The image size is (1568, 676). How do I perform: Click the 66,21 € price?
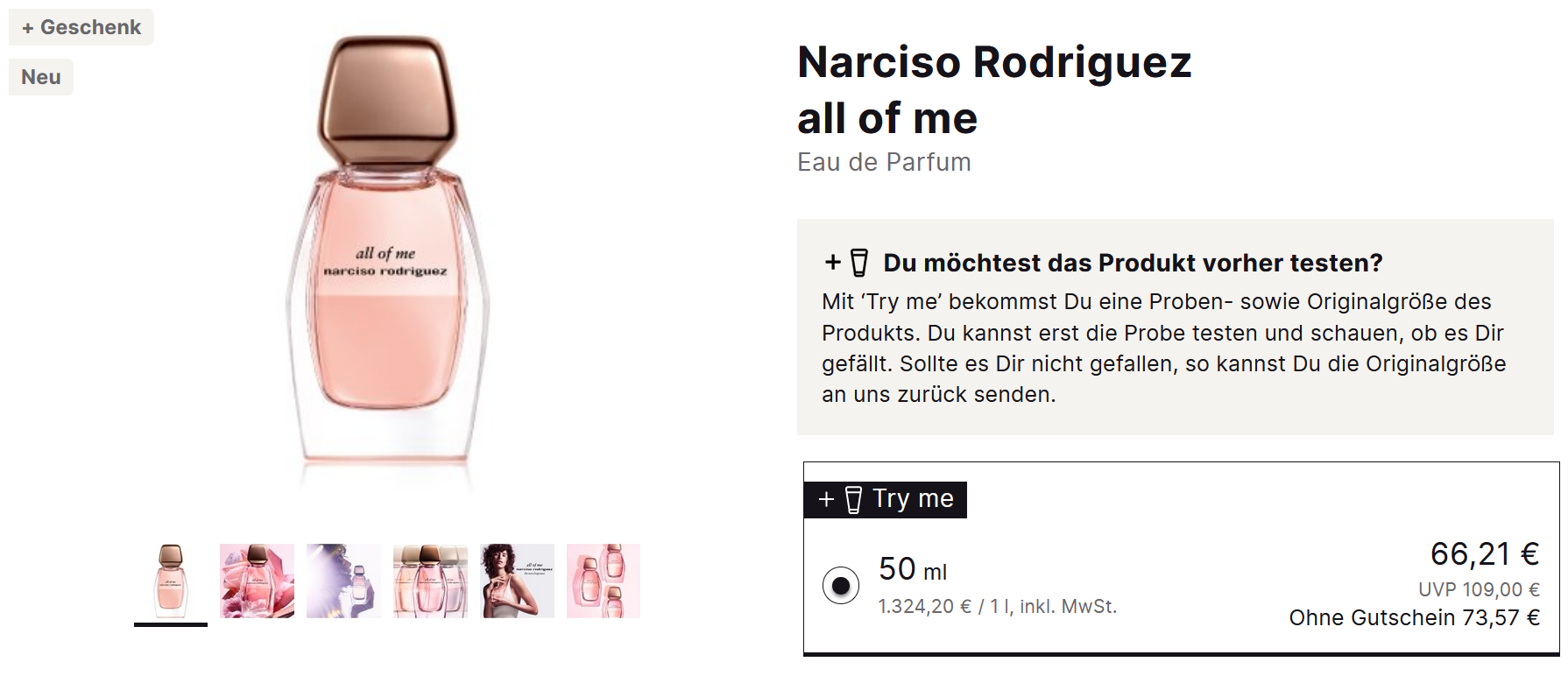(x=1484, y=554)
